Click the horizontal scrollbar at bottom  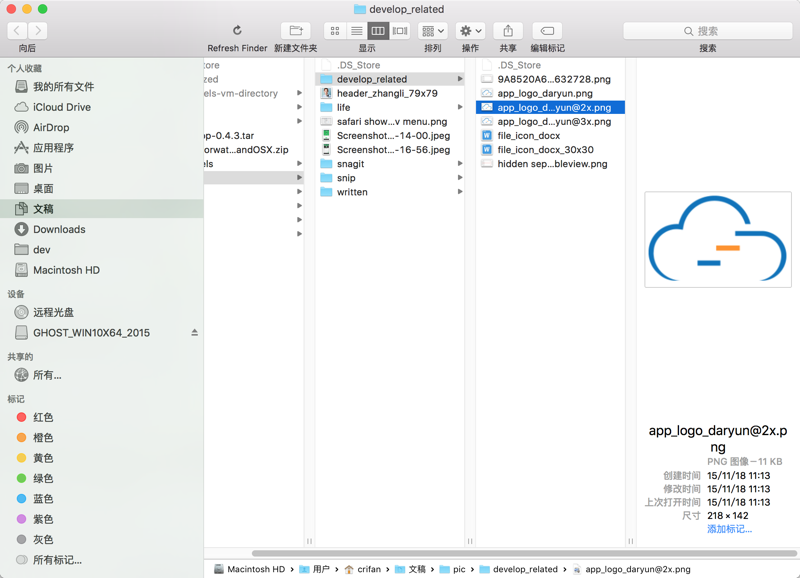524,553
